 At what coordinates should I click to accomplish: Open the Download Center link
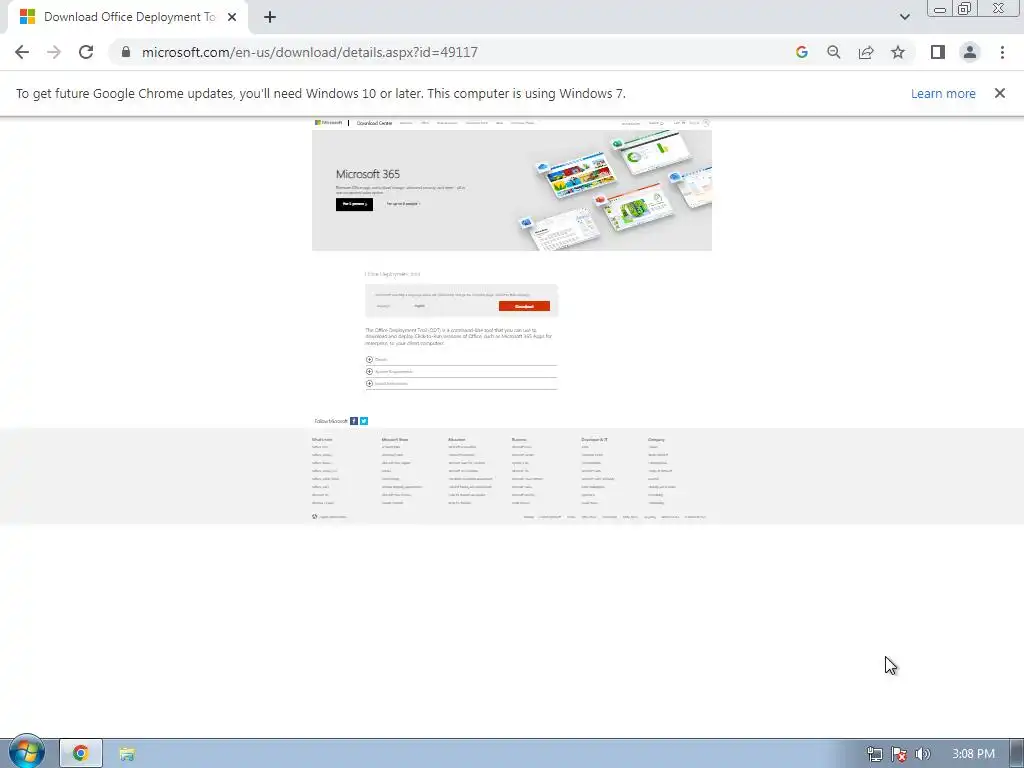[x=374, y=123]
